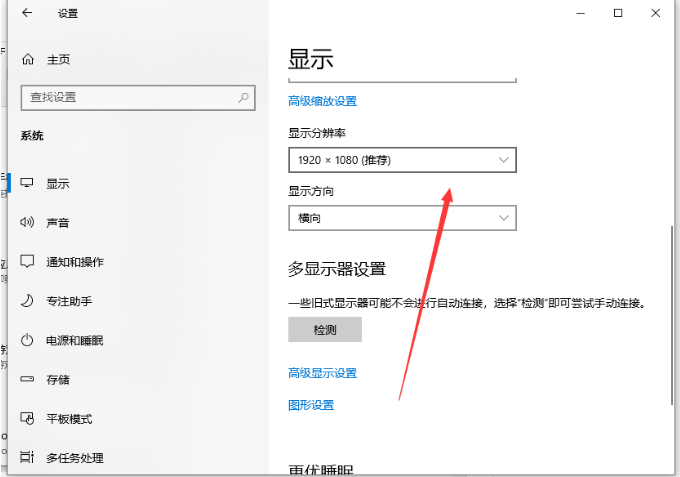The height and width of the screenshot is (477, 680).
Task: Close the 设置 window
Action: (x=656, y=13)
